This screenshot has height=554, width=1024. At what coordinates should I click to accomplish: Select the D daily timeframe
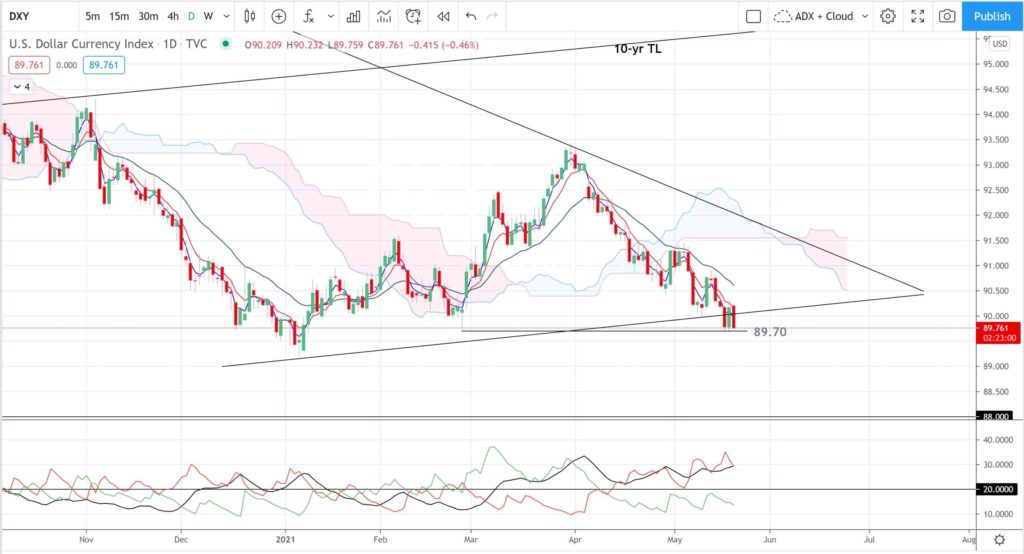click(191, 16)
